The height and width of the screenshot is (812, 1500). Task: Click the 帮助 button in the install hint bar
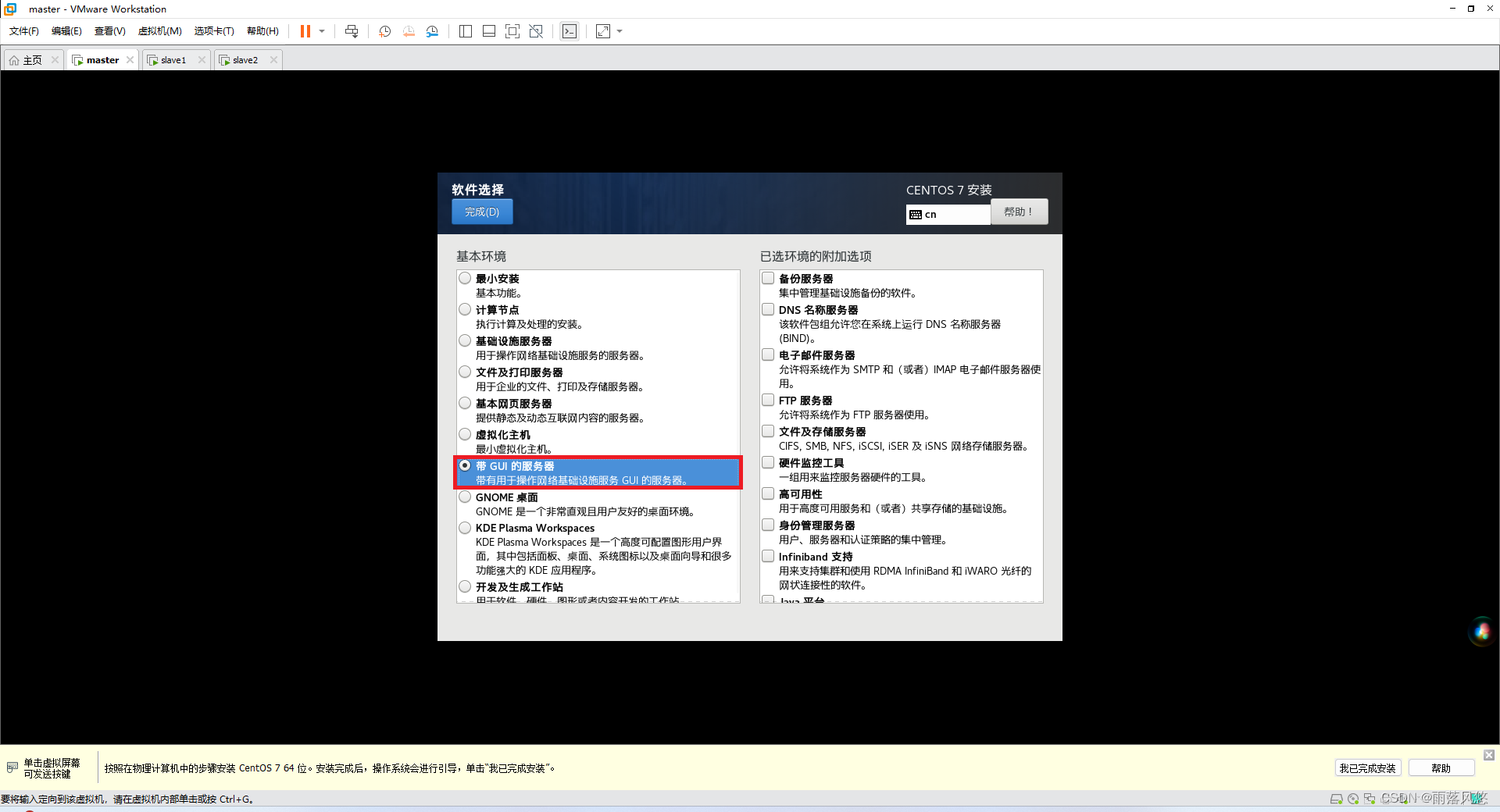click(x=1441, y=768)
